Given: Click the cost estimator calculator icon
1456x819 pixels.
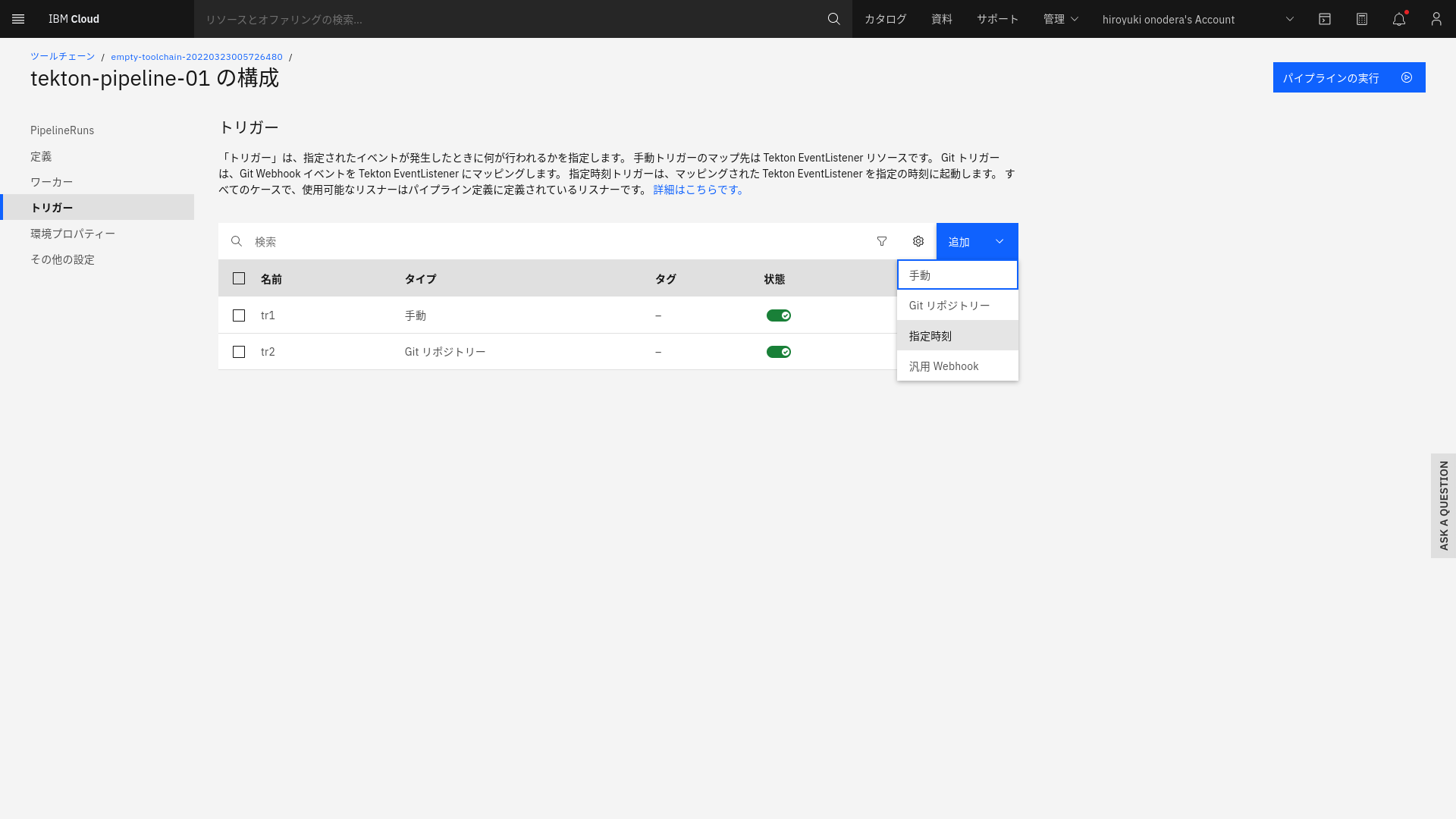Looking at the screenshot, I should click(x=1362, y=19).
